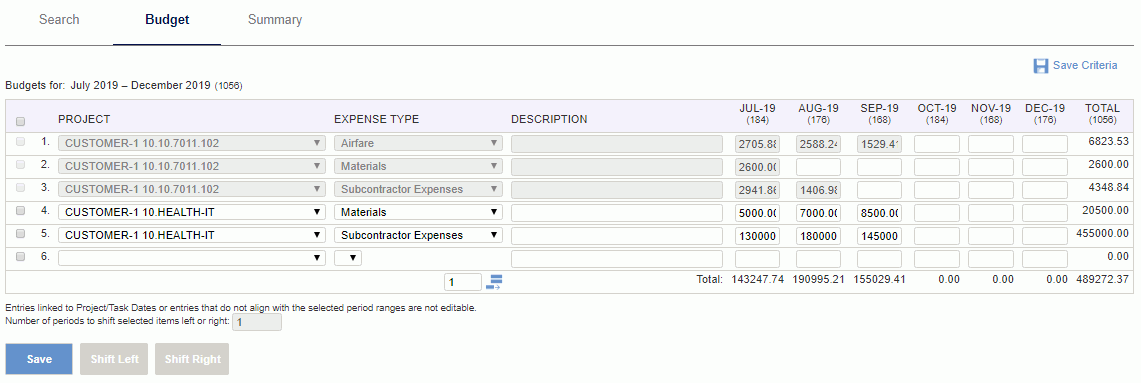Click row 4 description text field
This screenshot has height=383, width=1141.
[x=617, y=212]
